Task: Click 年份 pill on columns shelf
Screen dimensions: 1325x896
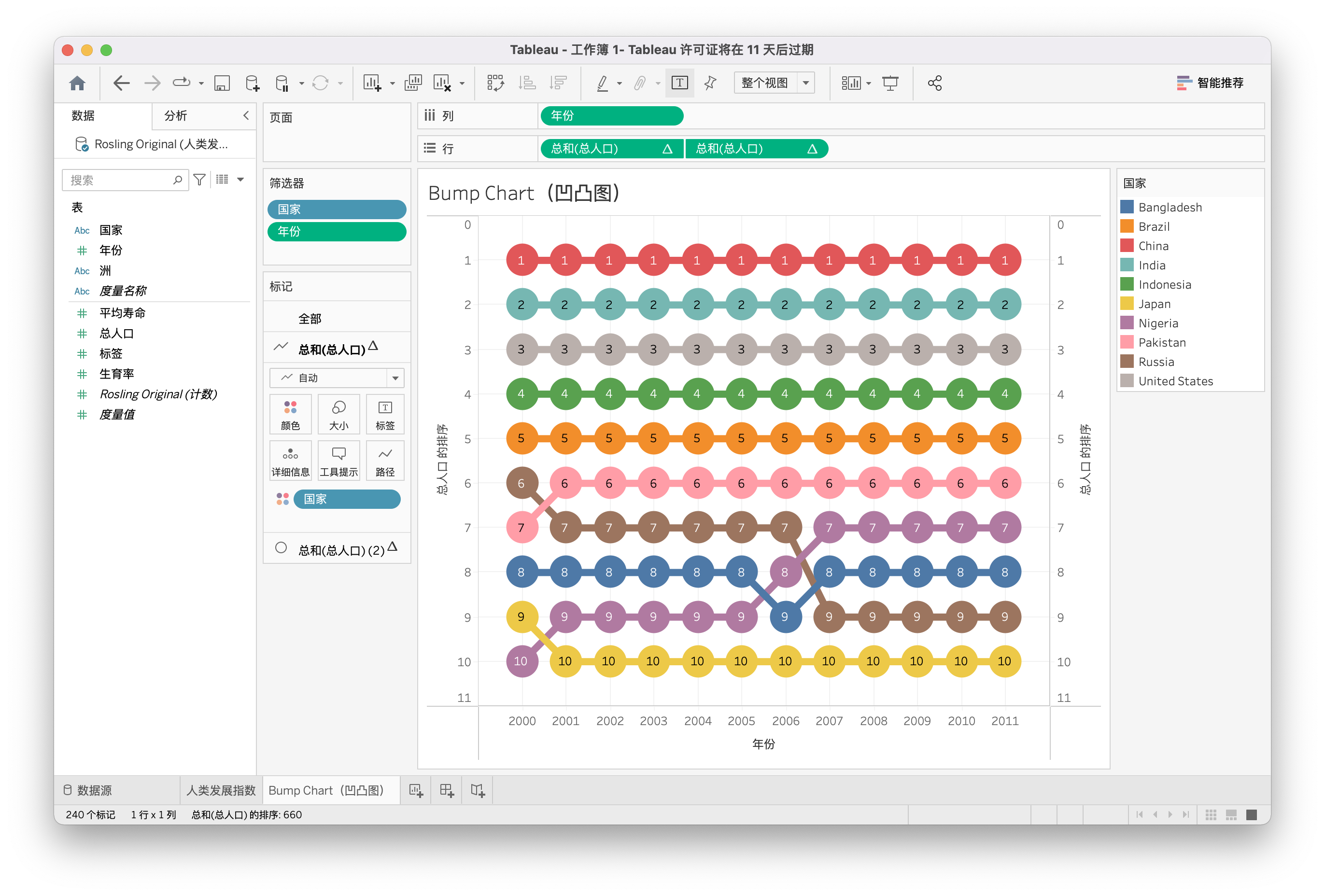Action: 612,116
